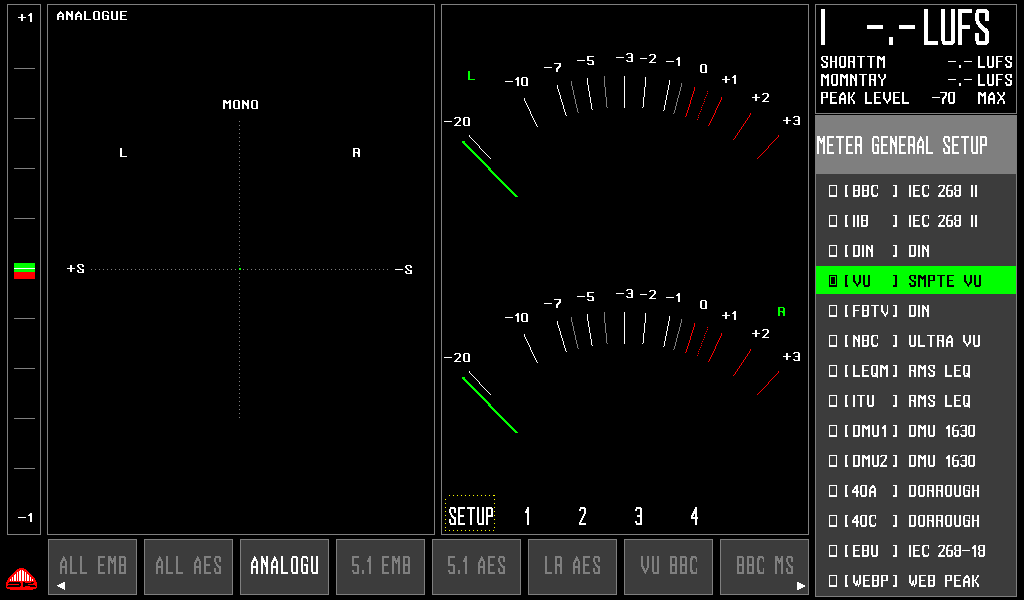The width and height of the screenshot is (1024, 600).
Task: Click the red logo icon
Action: click(x=21, y=579)
